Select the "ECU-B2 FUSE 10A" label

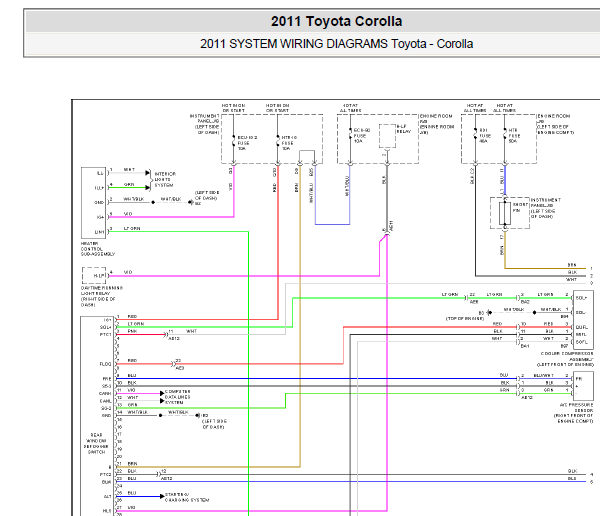click(x=362, y=136)
